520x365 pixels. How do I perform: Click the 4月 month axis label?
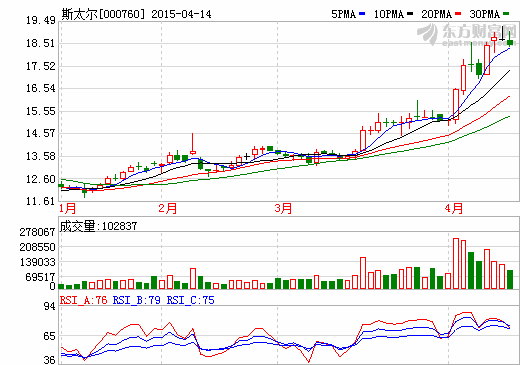454,208
